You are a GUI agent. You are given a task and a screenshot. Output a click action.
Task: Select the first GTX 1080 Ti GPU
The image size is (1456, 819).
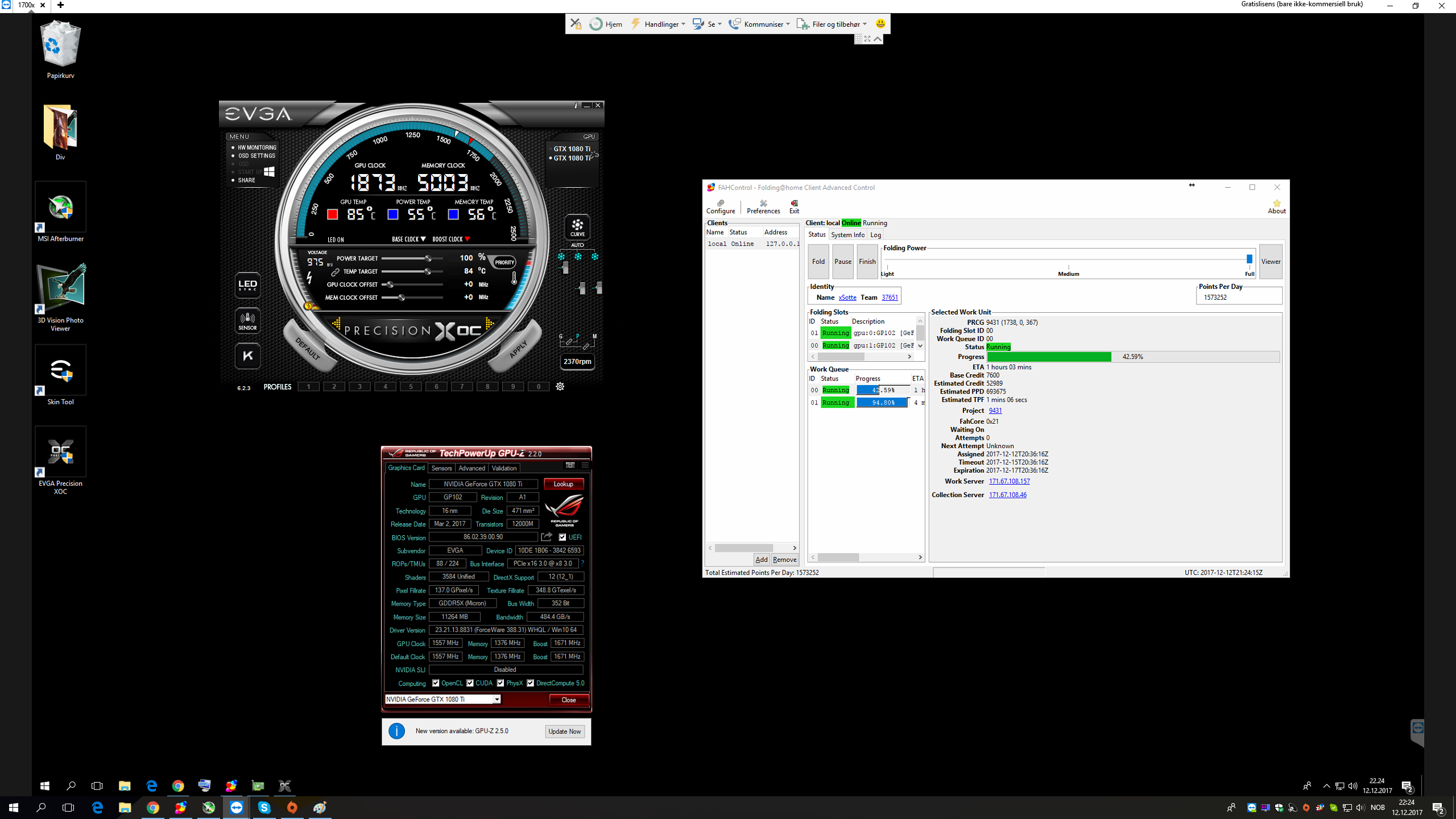tap(571, 149)
